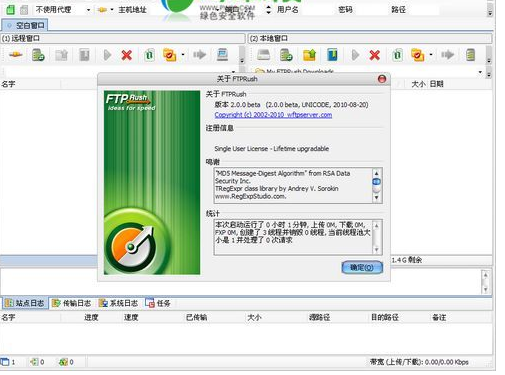The image size is (505, 375).
Task: Open the 站点日志 tab
Action: pyautogui.click(x=25, y=303)
